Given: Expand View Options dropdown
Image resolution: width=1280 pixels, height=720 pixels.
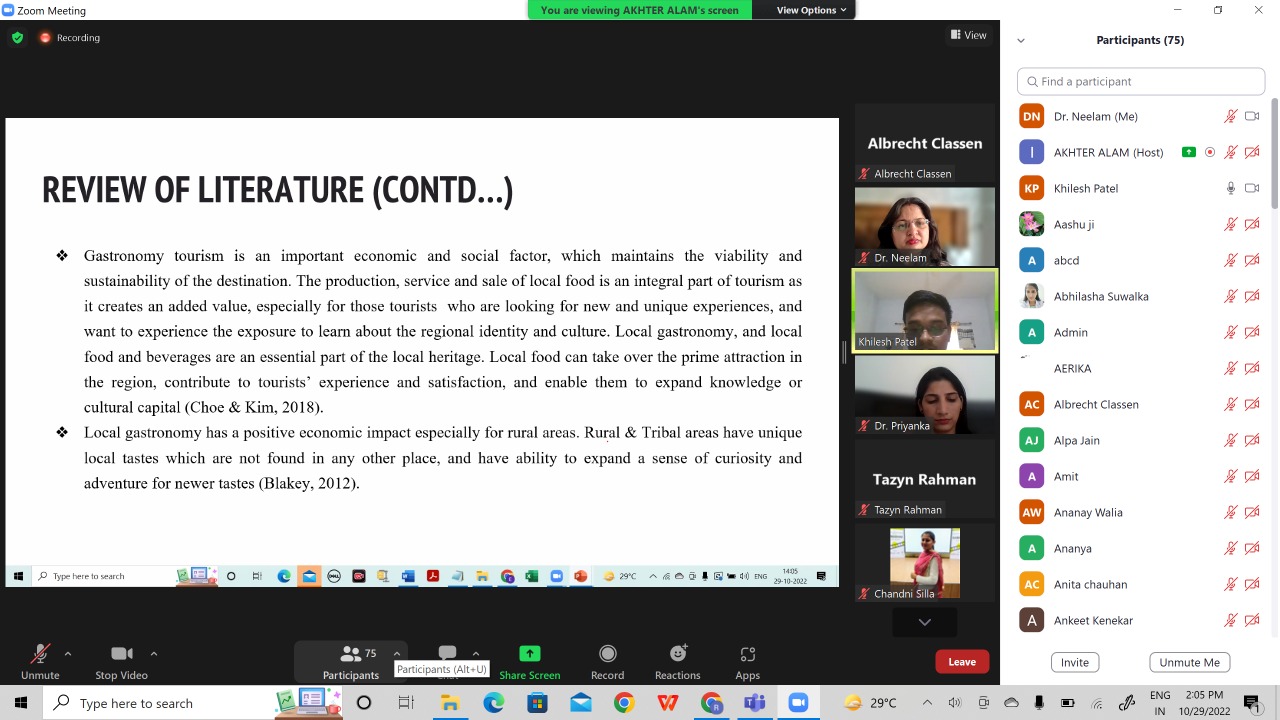Looking at the screenshot, I should click(x=811, y=10).
